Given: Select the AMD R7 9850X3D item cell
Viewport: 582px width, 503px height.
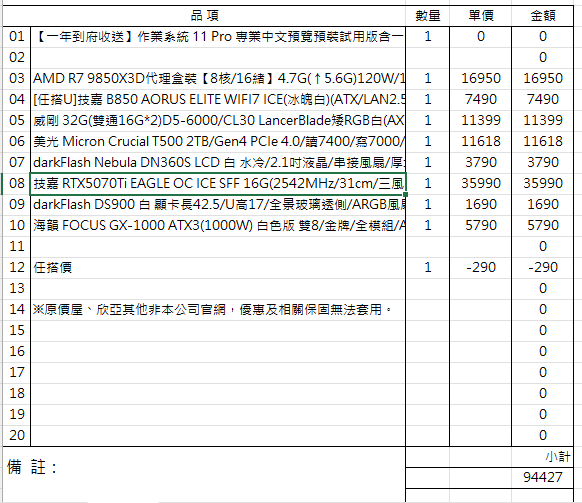Looking at the screenshot, I should point(218,78).
